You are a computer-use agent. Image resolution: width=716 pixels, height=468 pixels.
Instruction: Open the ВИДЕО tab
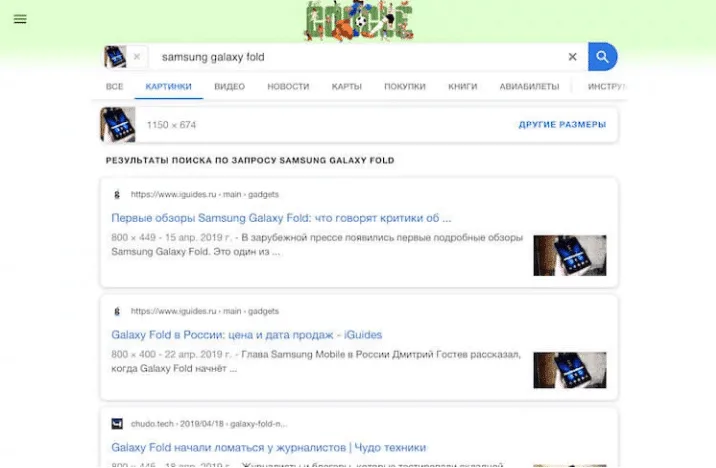230,86
